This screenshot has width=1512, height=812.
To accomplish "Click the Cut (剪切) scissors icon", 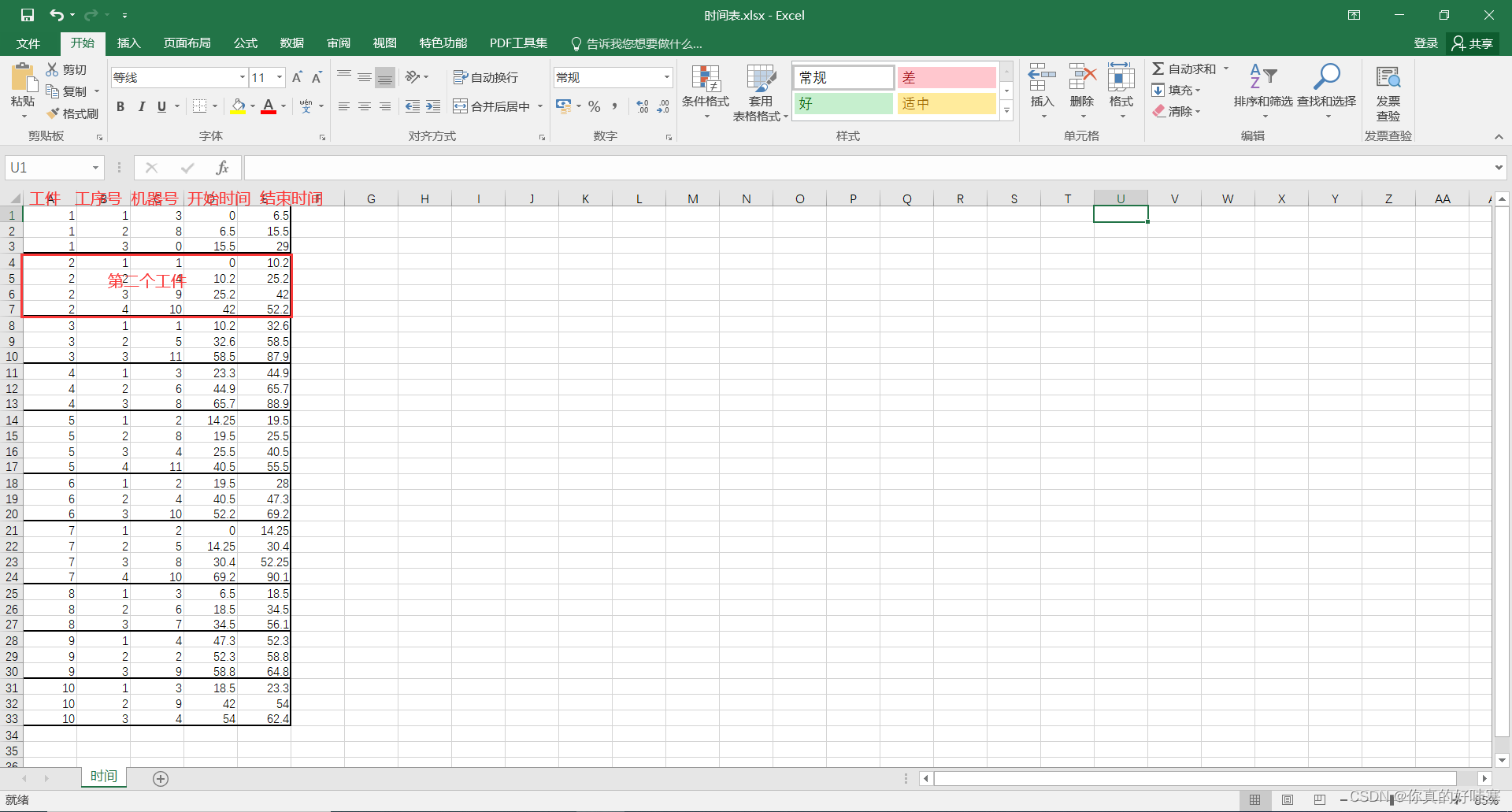I will click(53, 69).
